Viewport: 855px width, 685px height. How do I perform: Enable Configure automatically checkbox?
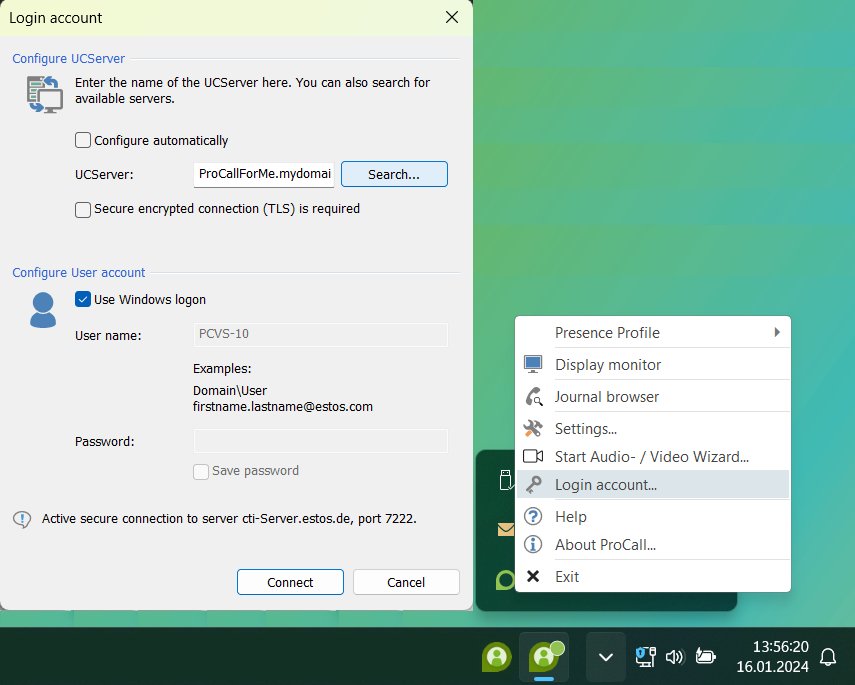[84, 141]
